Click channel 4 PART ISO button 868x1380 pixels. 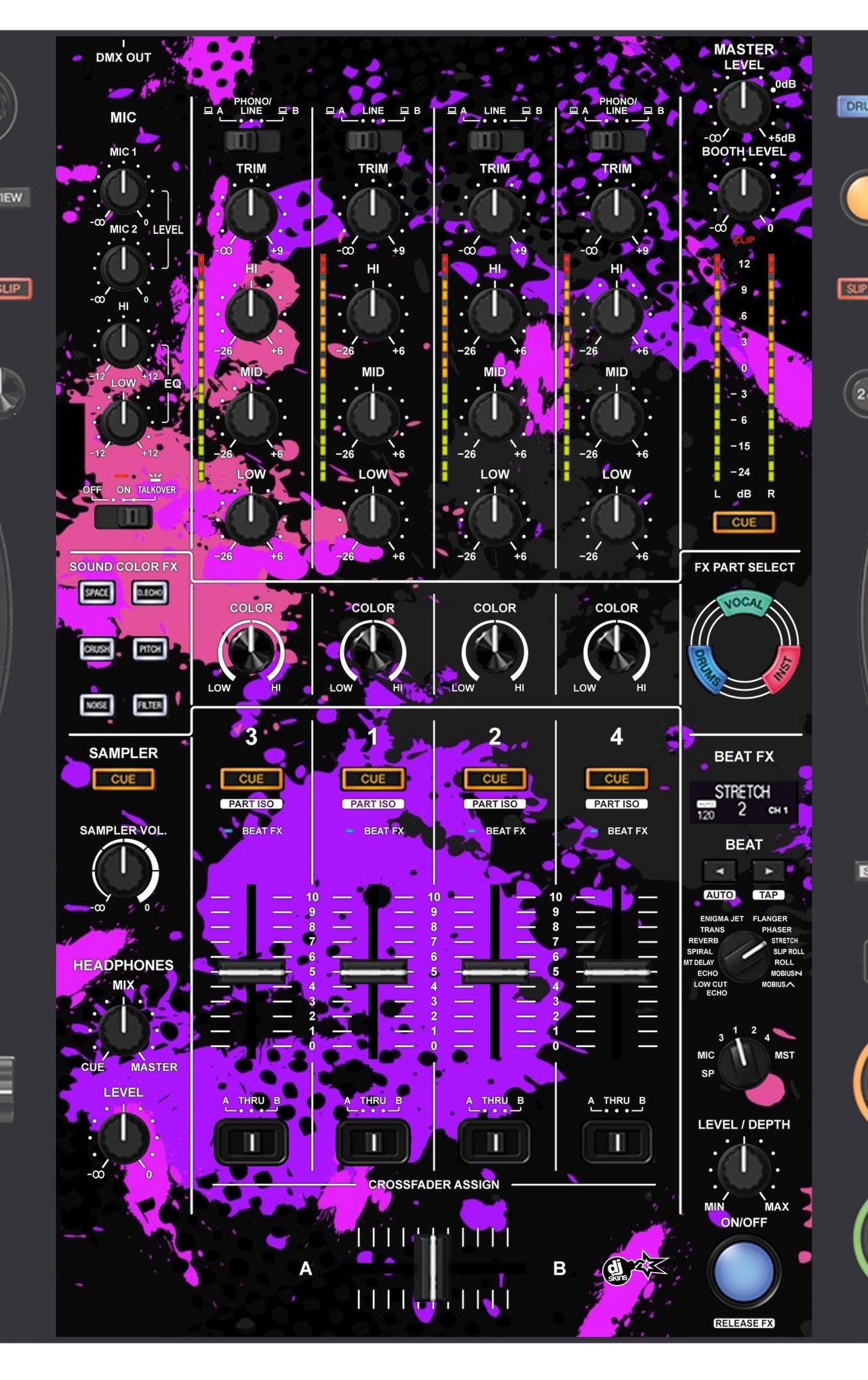[x=616, y=804]
